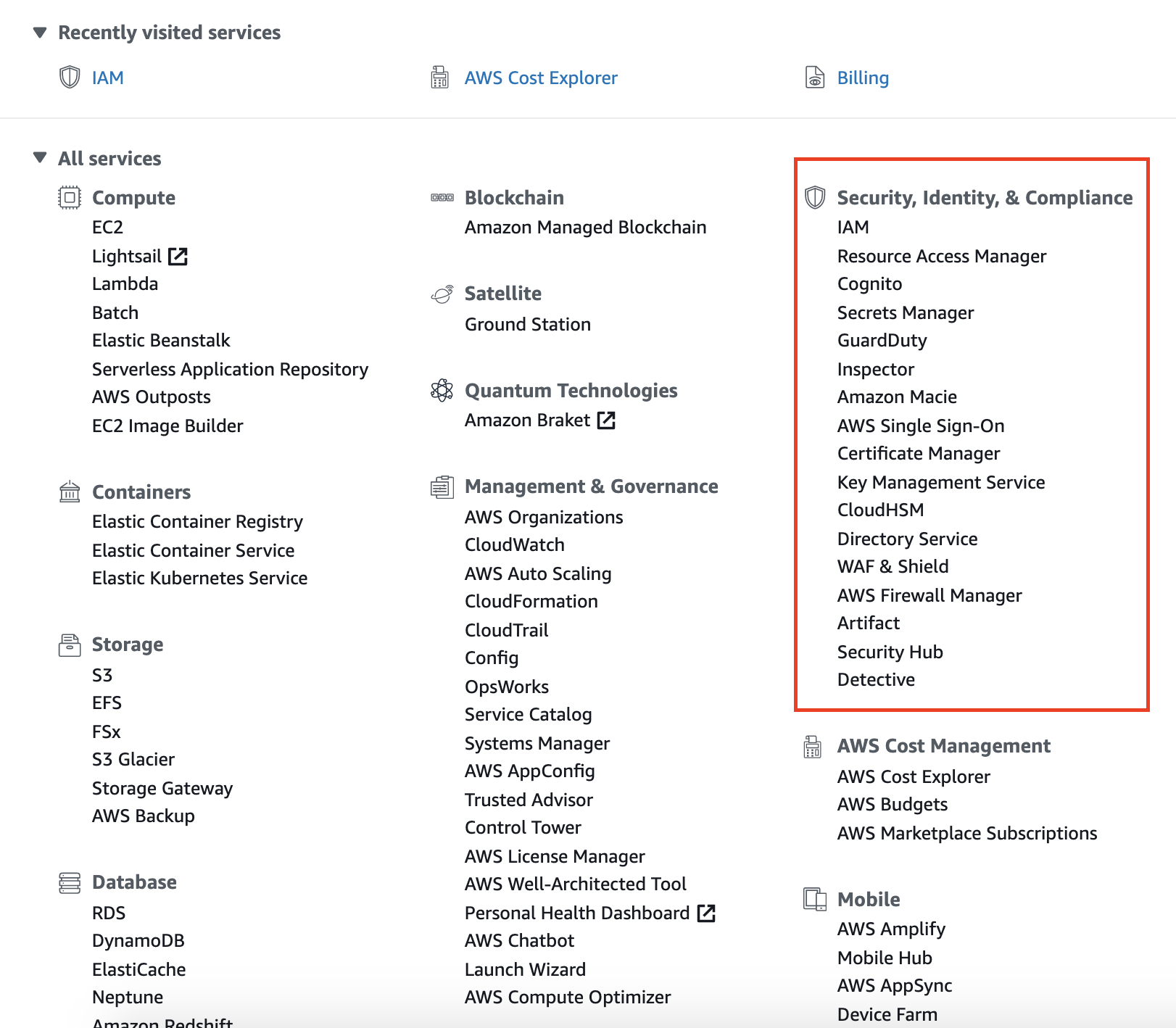Collapse the Recently visited services section
The height and width of the screenshot is (1028, 1176).
tap(40, 33)
